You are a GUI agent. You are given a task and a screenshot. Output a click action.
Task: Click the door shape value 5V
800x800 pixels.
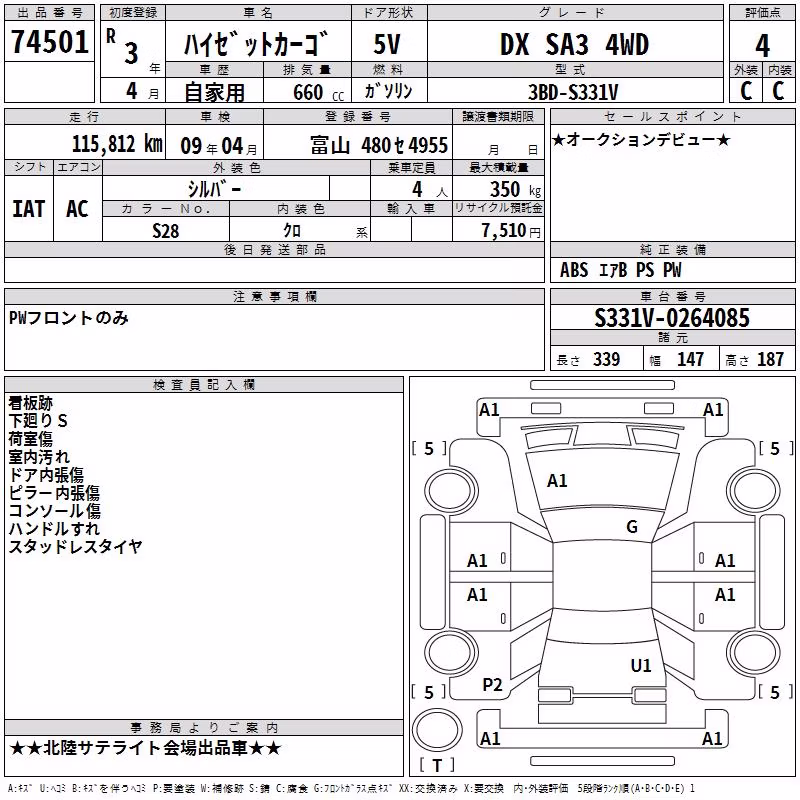387,44
